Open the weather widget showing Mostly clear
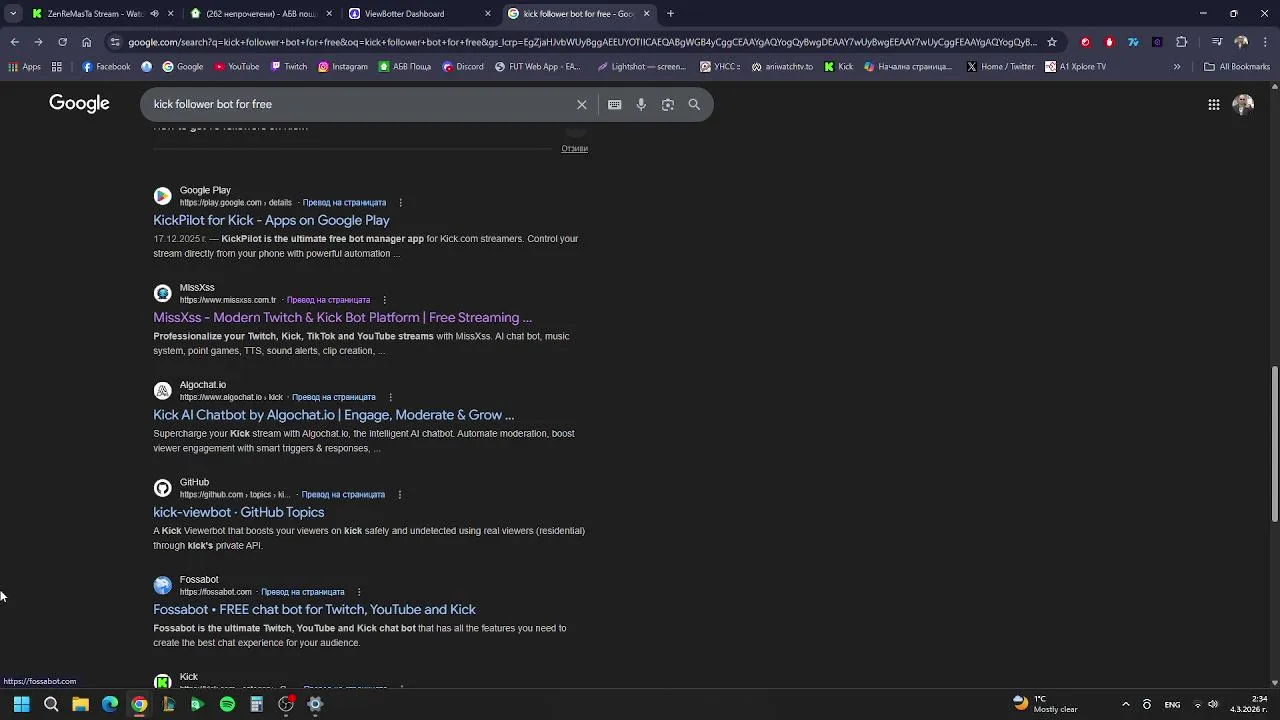1280x720 pixels. click(1045, 704)
